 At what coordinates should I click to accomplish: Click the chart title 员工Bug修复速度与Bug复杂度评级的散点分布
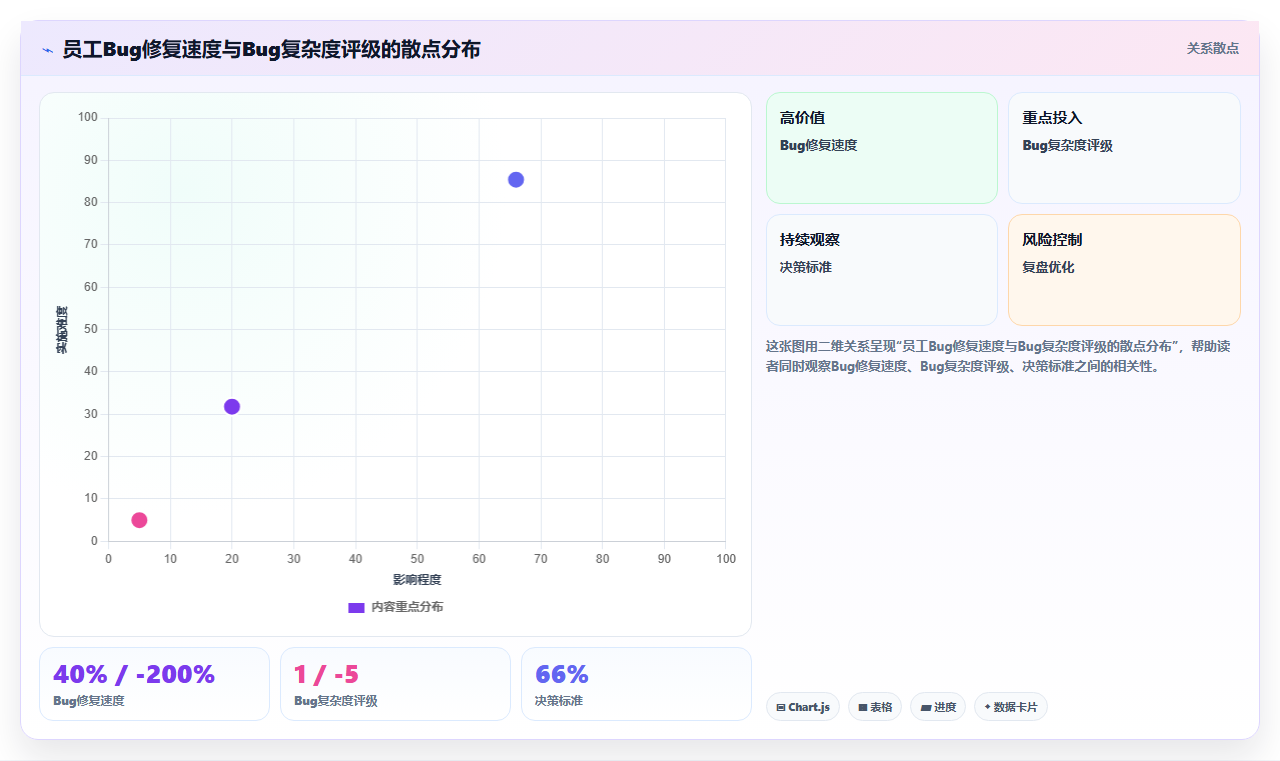(x=271, y=49)
